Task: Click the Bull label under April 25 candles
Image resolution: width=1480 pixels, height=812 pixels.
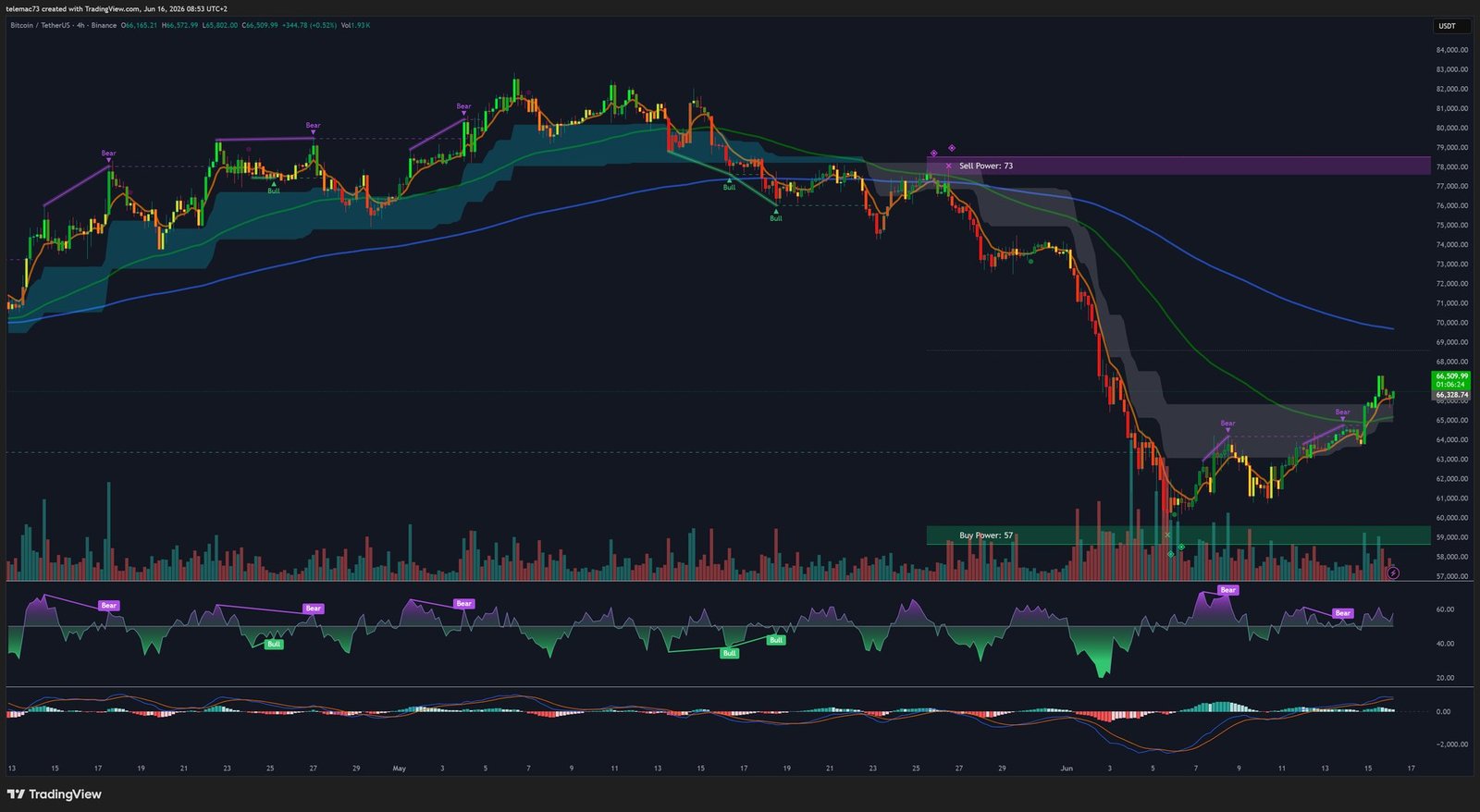Action: 274,191
